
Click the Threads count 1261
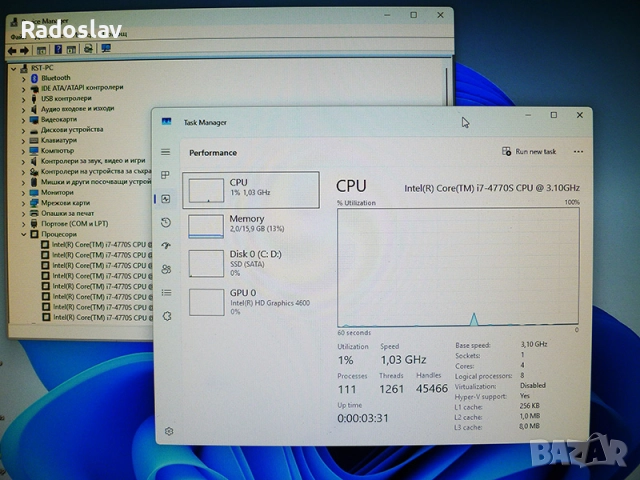(391, 389)
